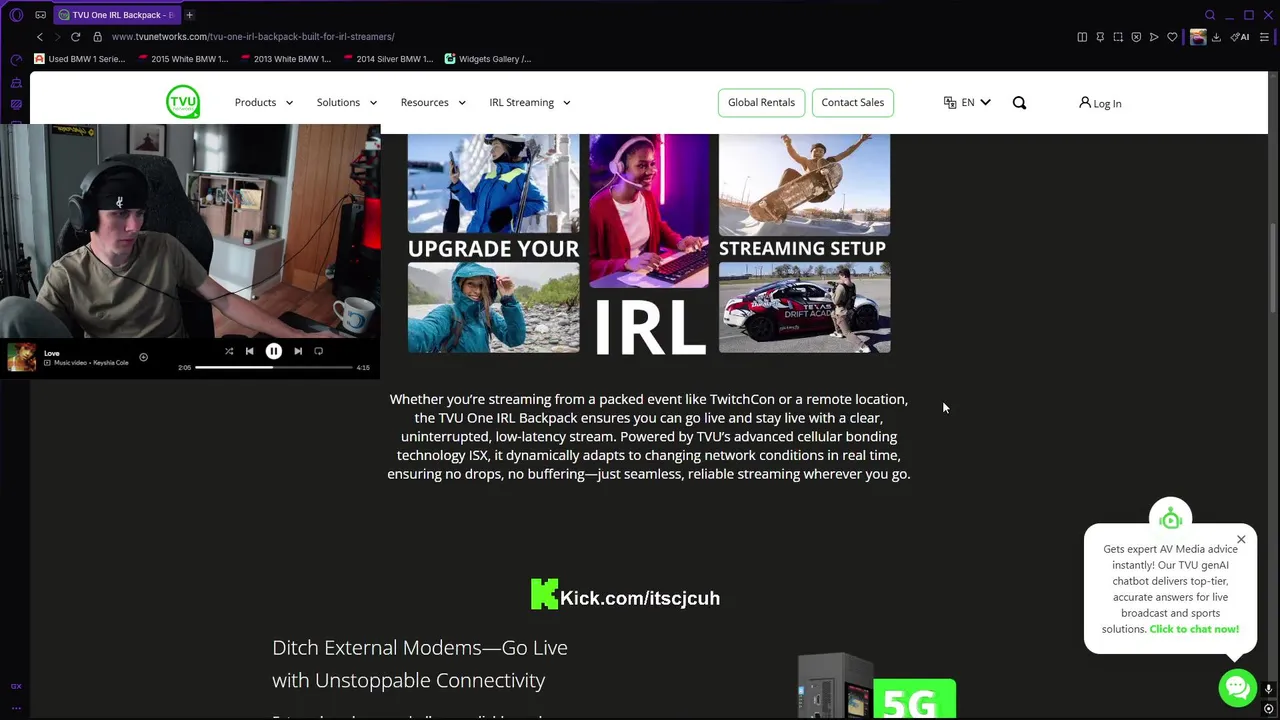The height and width of the screenshot is (720, 1280).
Task: Take a snapshot with the capture icon
Action: (x=1118, y=37)
